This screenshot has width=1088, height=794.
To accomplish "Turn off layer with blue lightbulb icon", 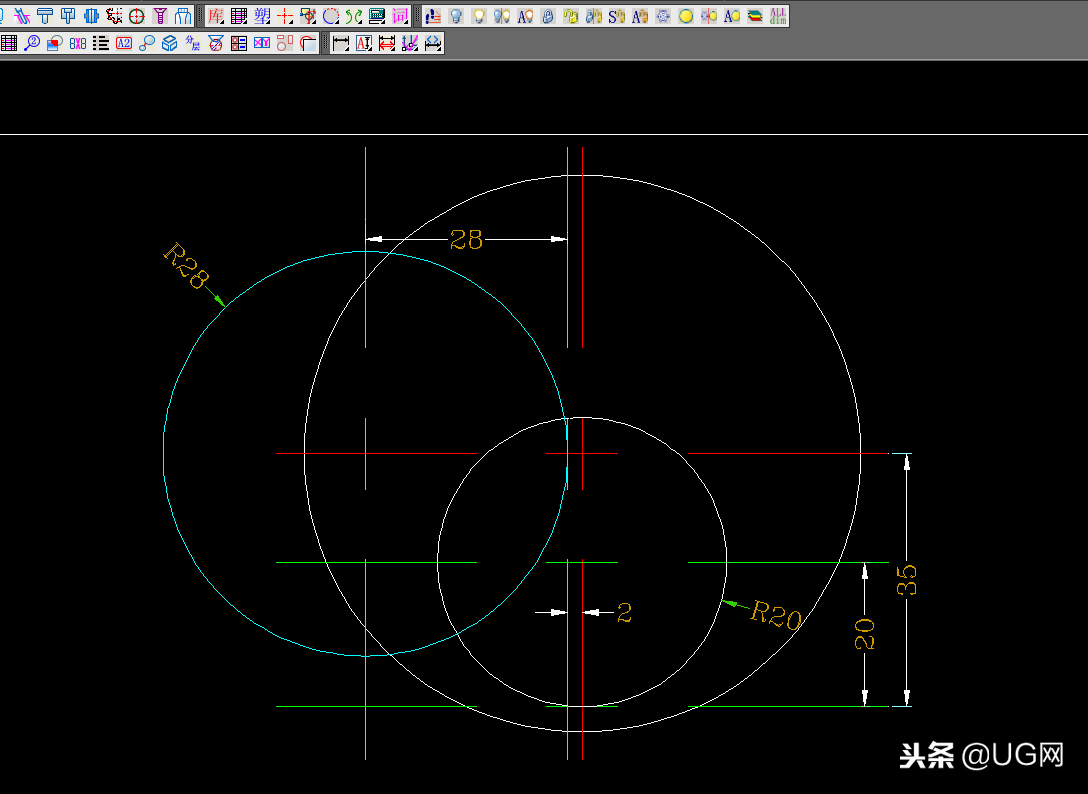I will coord(456,16).
